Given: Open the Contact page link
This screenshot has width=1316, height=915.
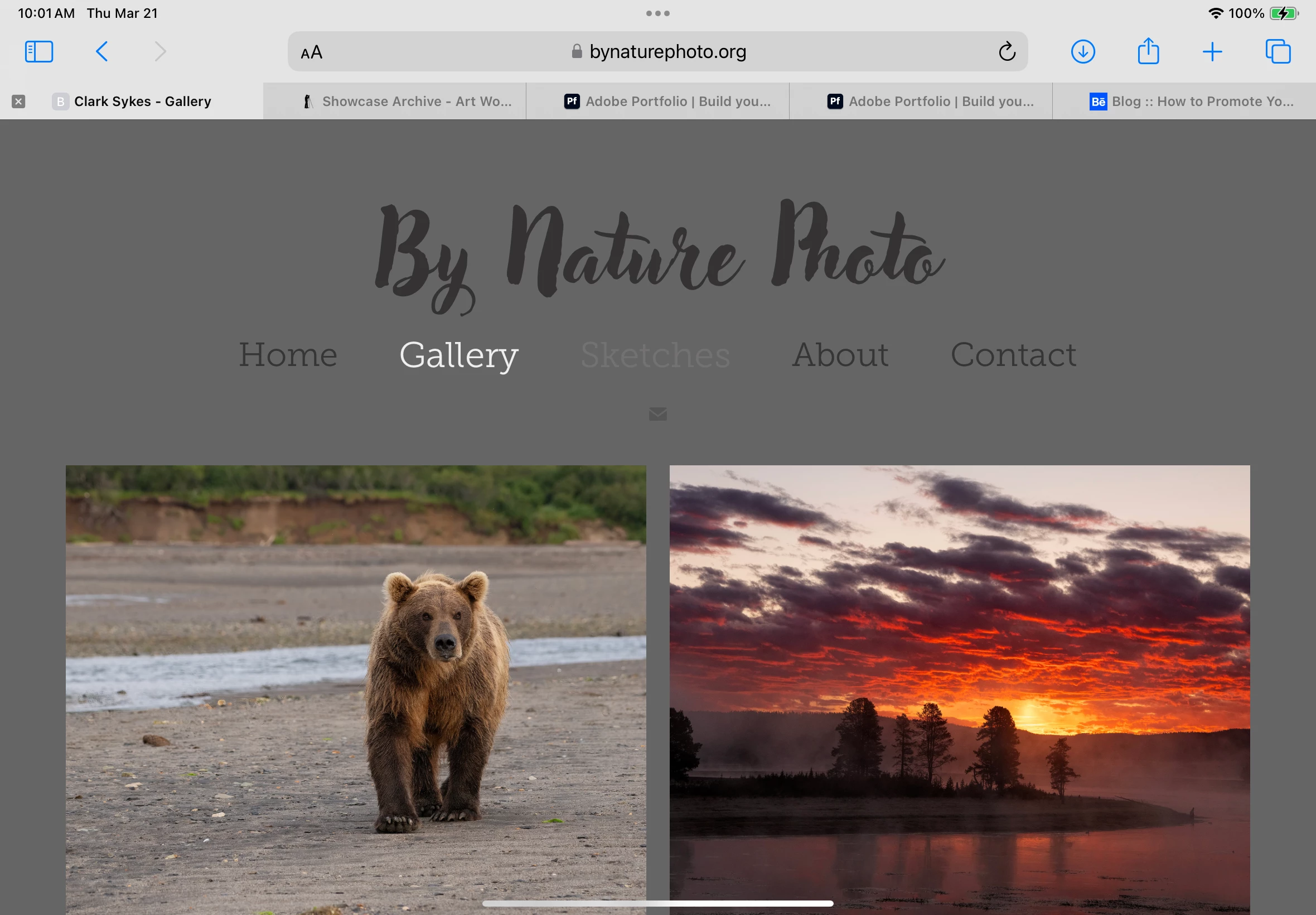Looking at the screenshot, I should pos(1013,354).
